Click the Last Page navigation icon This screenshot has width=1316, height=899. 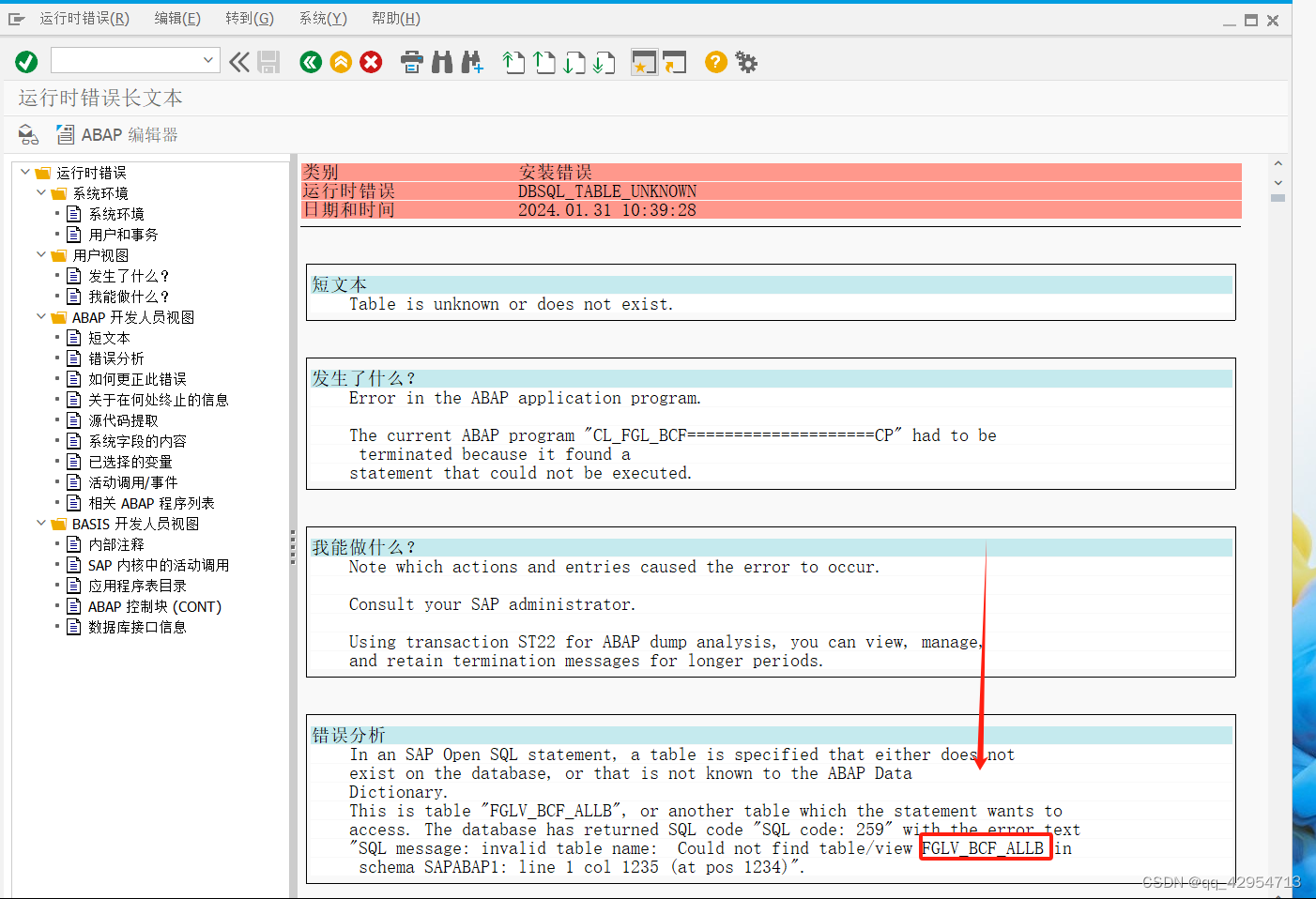click(604, 62)
